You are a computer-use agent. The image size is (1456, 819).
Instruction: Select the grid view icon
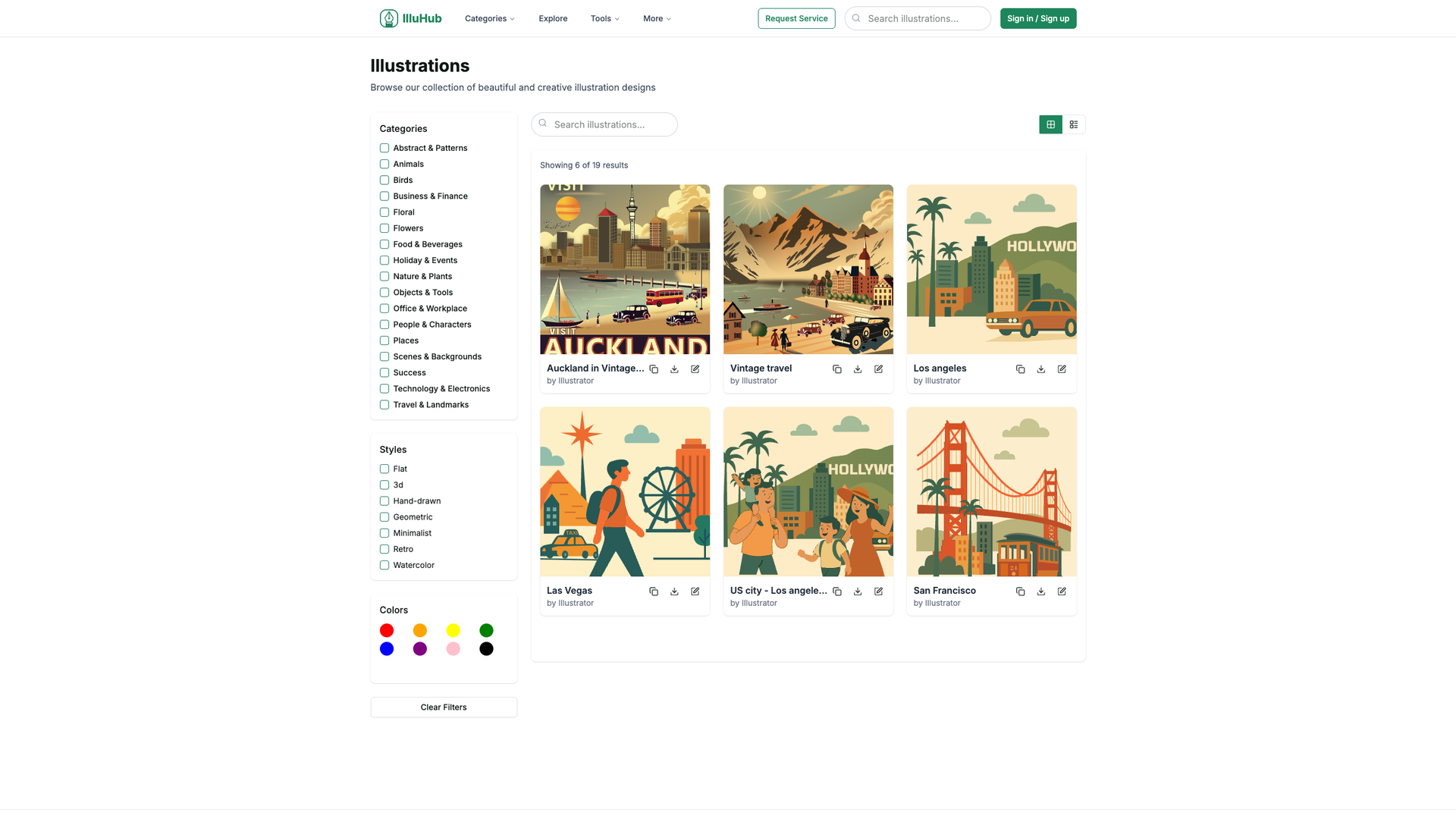click(x=1050, y=124)
